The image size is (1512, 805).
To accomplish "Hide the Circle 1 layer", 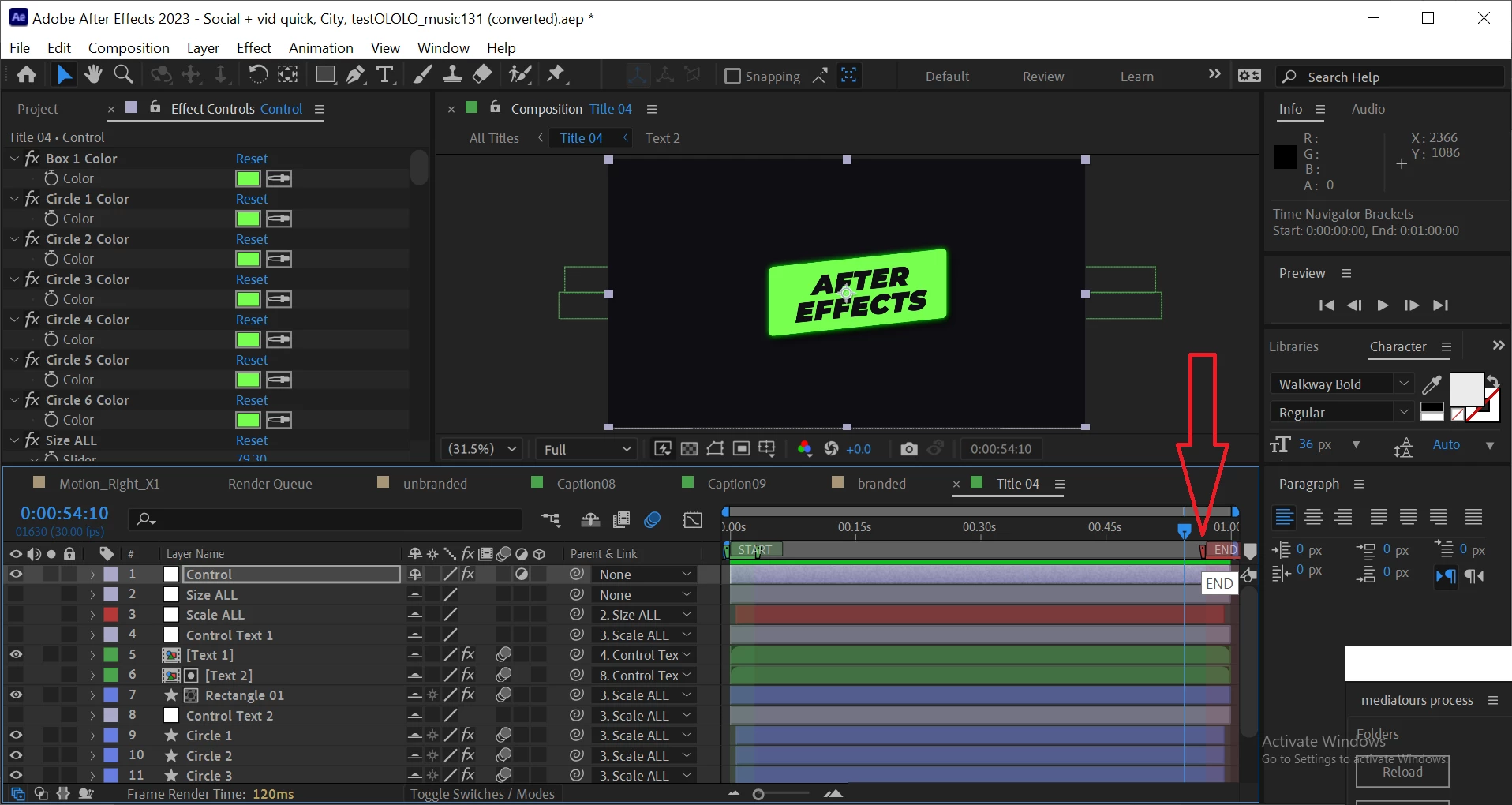I will pyautogui.click(x=16, y=736).
